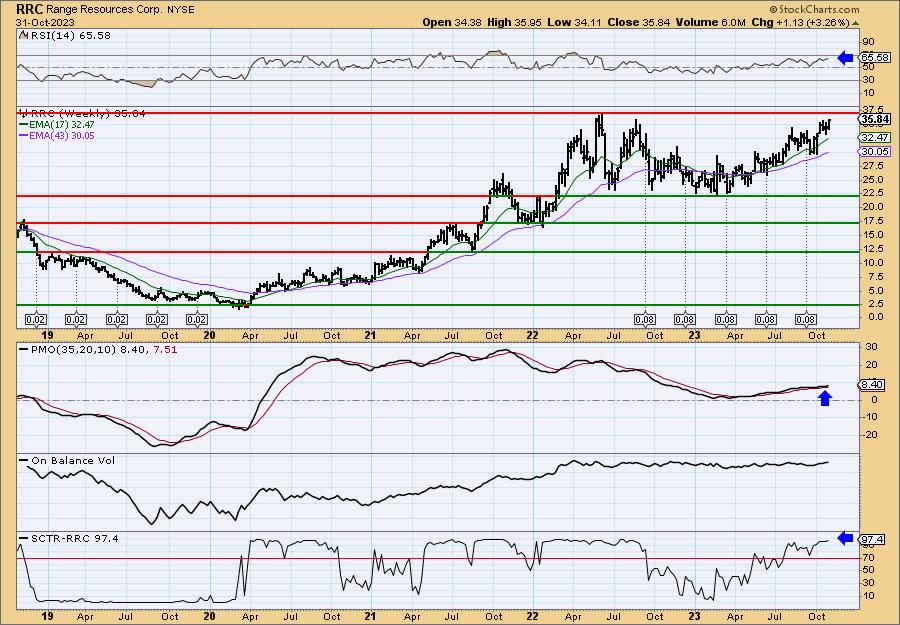The image size is (900, 625).
Task: Click the 22.5 price axis label
Action: click(x=872, y=193)
